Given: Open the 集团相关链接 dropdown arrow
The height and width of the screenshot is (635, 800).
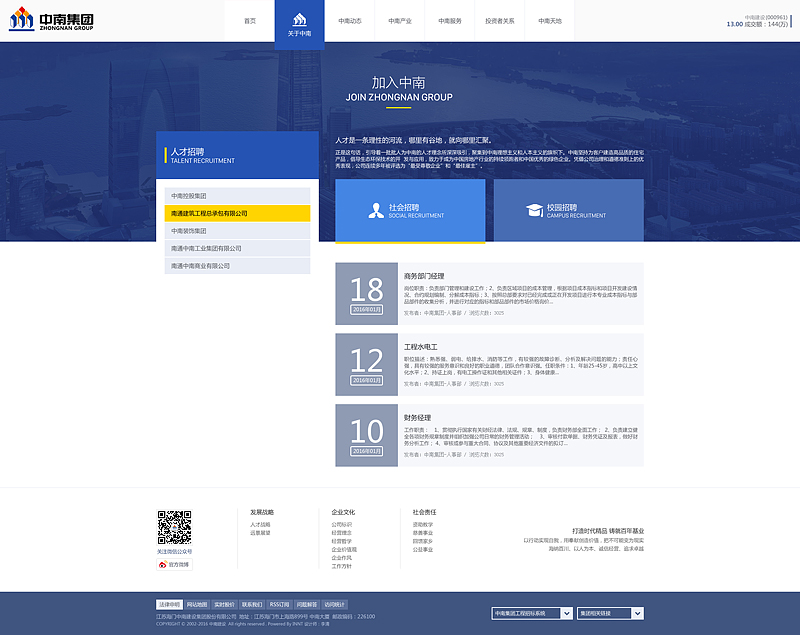Looking at the screenshot, I should click(637, 613).
